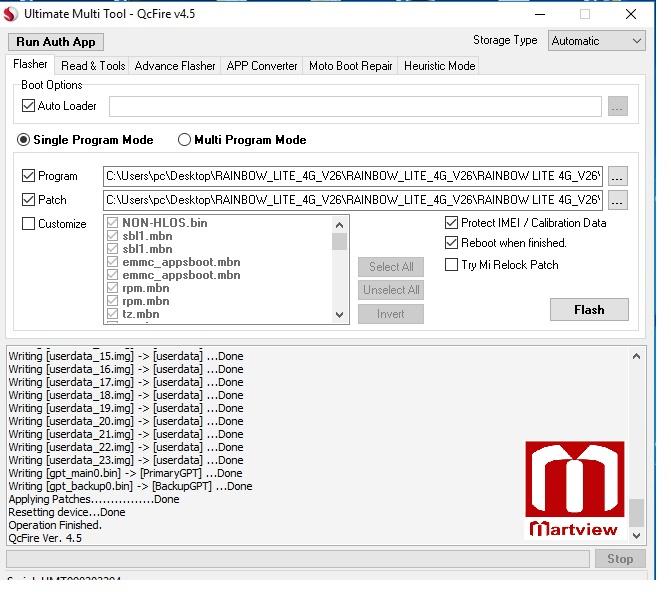This screenshot has width=671, height=599.
Task: Select Single Program Mode
Action: click(x=23, y=140)
